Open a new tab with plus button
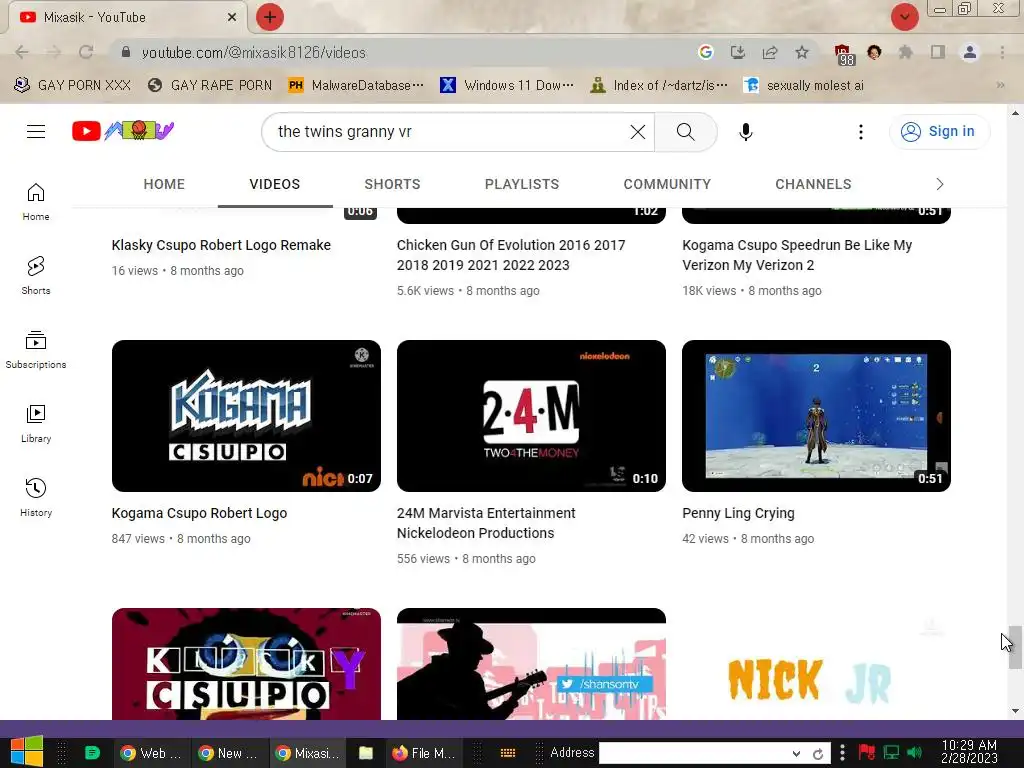 (270, 17)
